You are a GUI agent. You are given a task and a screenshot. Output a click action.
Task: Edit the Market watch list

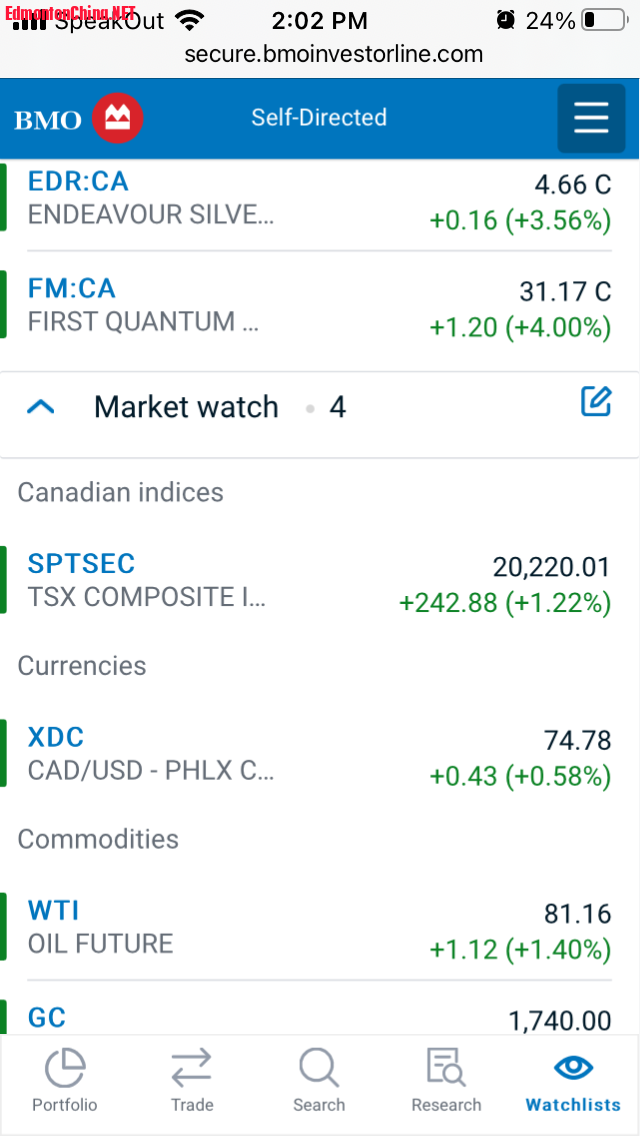tap(596, 402)
